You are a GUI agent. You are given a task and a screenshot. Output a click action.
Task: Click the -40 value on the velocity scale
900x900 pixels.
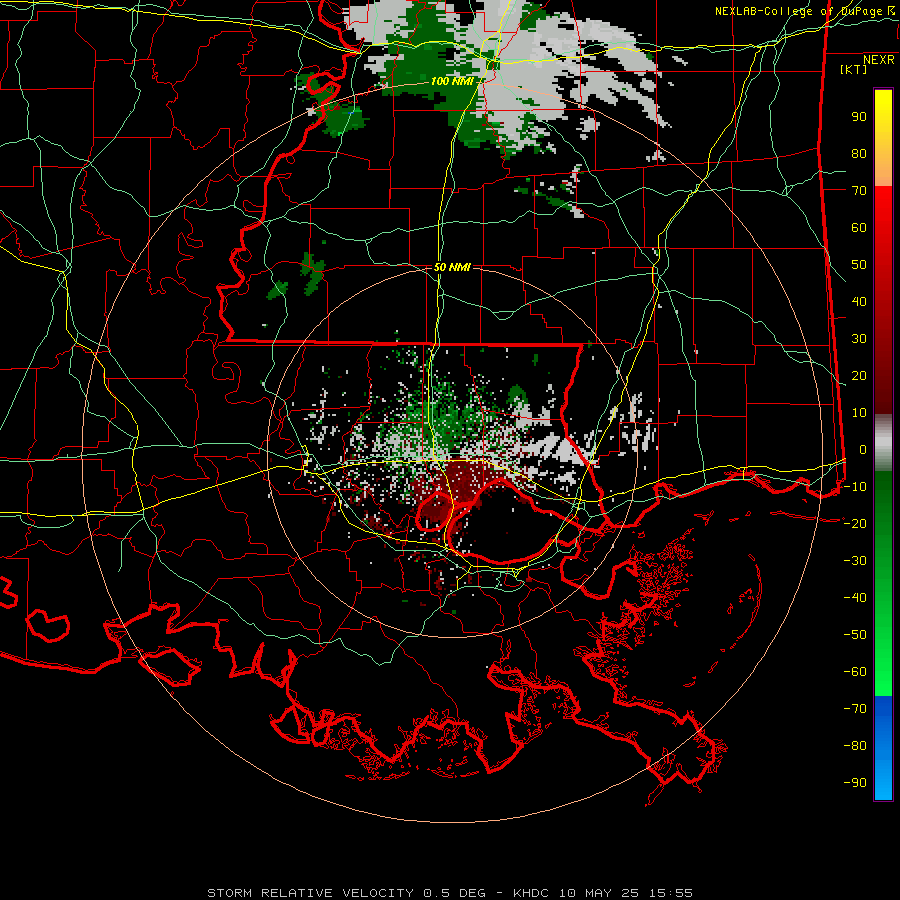pos(855,598)
